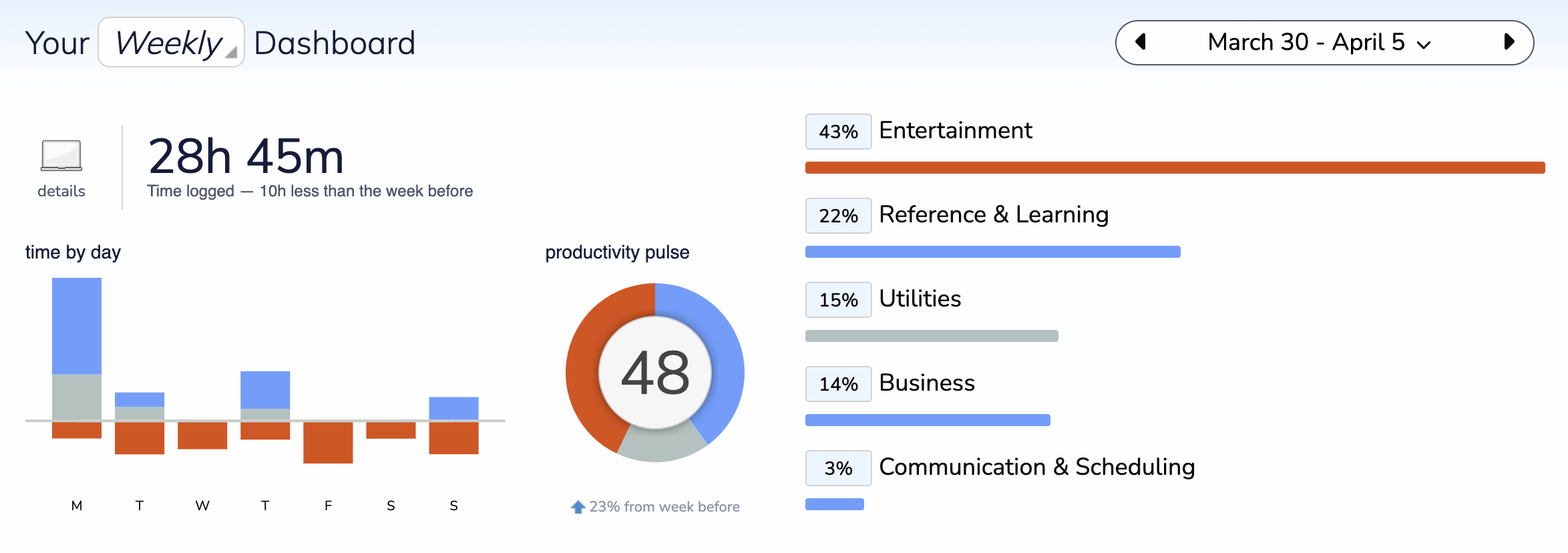Click the details link under the laptop
The width and height of the screenshot is (1568, 553).
tap(61, 191)
